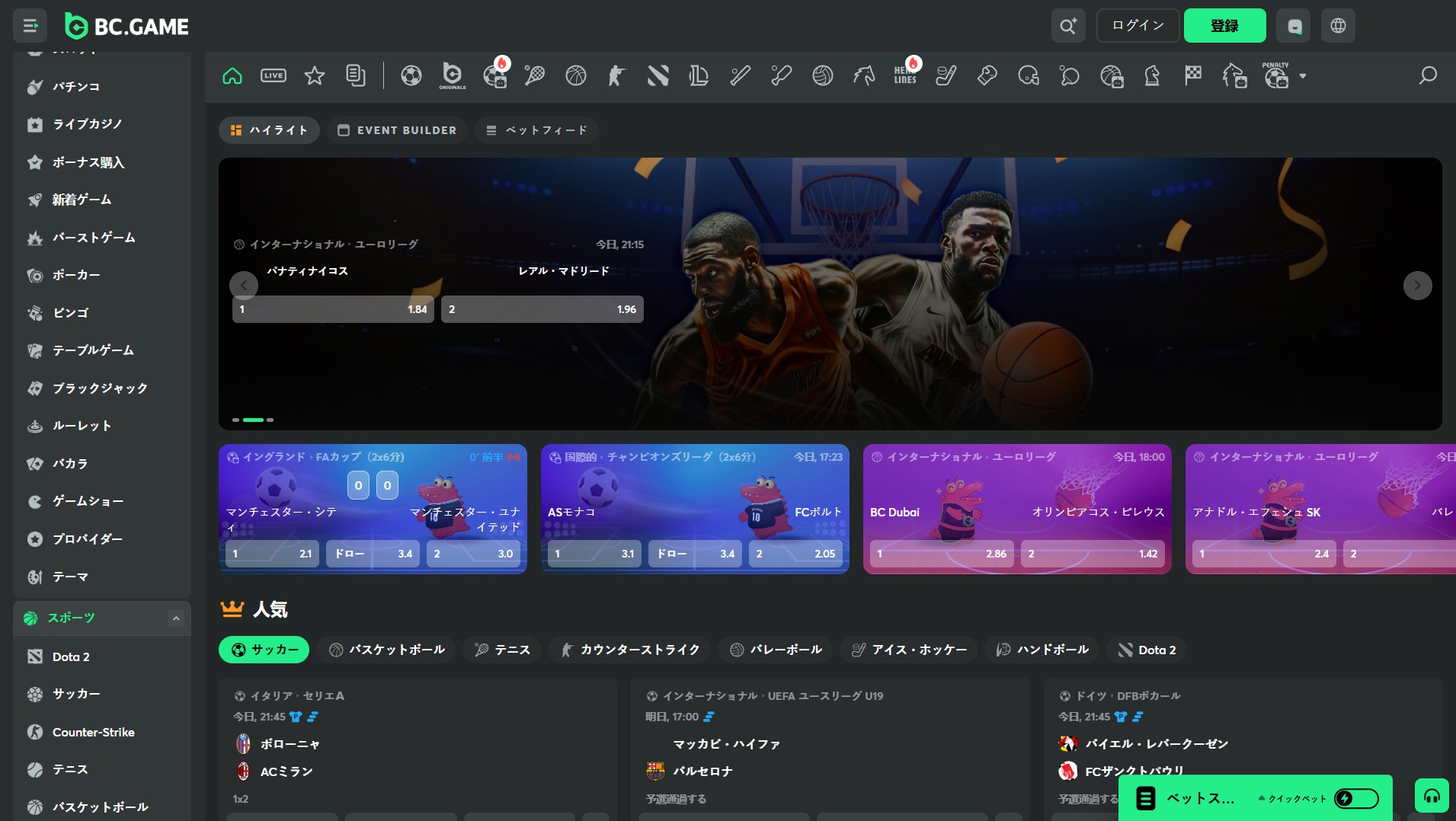Go to previous banner slide
Screen dimensions: 1456x821
click(244, 286)
